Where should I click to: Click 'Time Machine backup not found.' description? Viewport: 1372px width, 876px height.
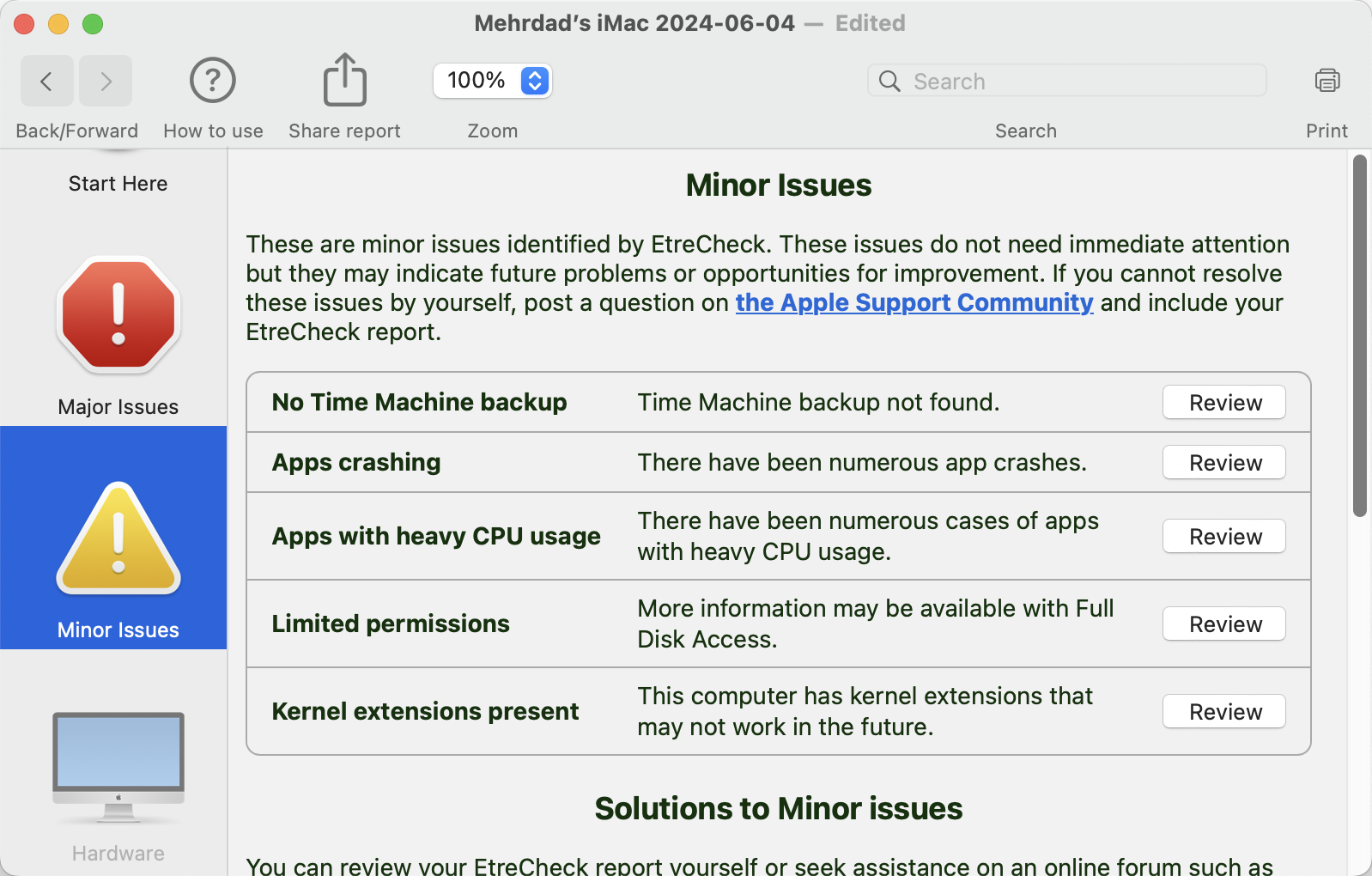818,402
